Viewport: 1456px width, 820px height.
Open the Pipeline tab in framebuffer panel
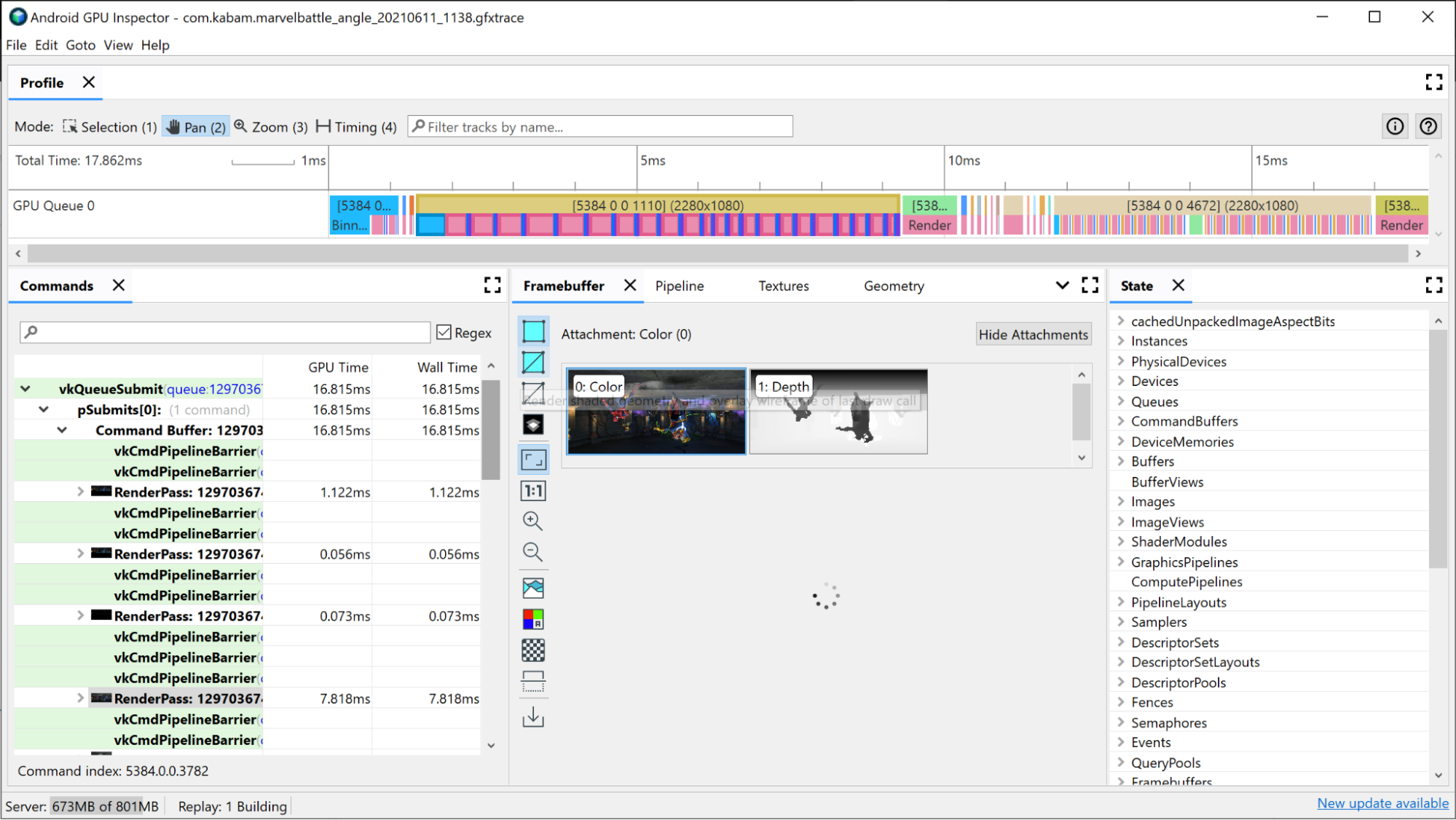point(680,286)
